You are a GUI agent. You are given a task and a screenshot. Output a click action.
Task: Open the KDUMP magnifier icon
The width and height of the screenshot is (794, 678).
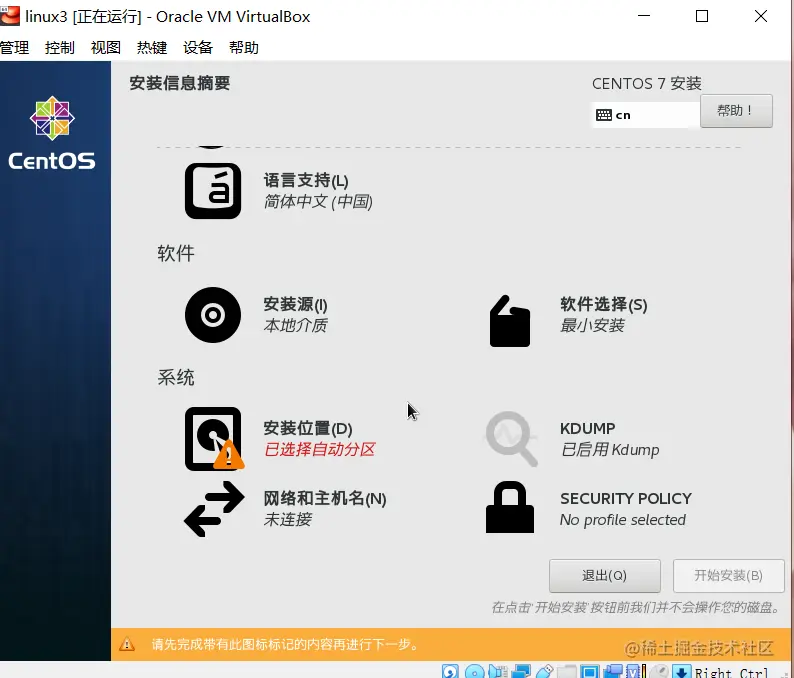pyautogui.click(x=511, y=438)
